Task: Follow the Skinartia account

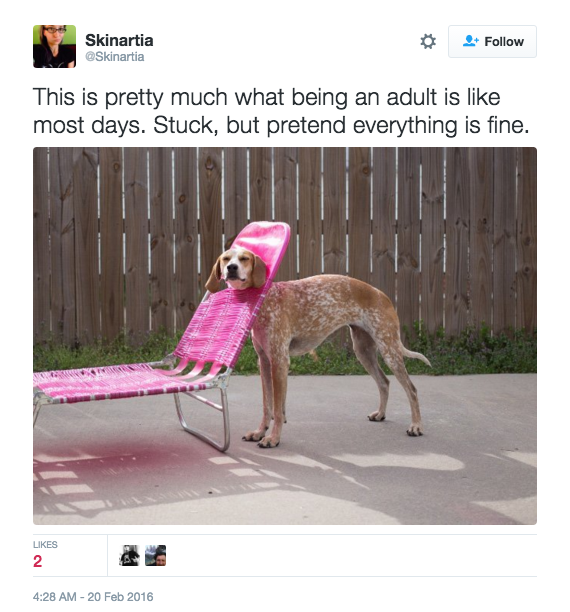Action: point(492,41)
